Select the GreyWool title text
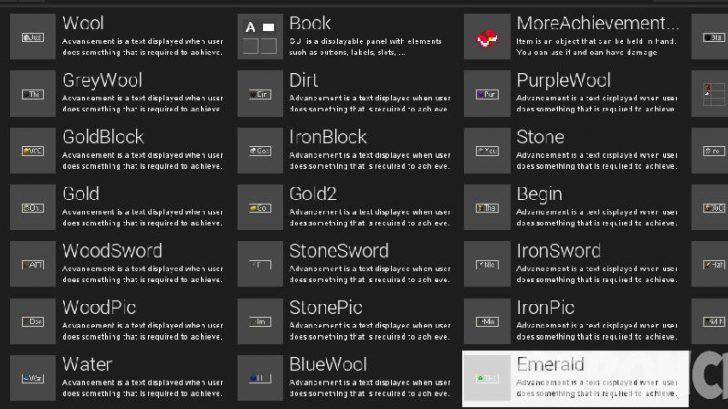The width and height of the screenshot is (728, 409). pos(102,80)
